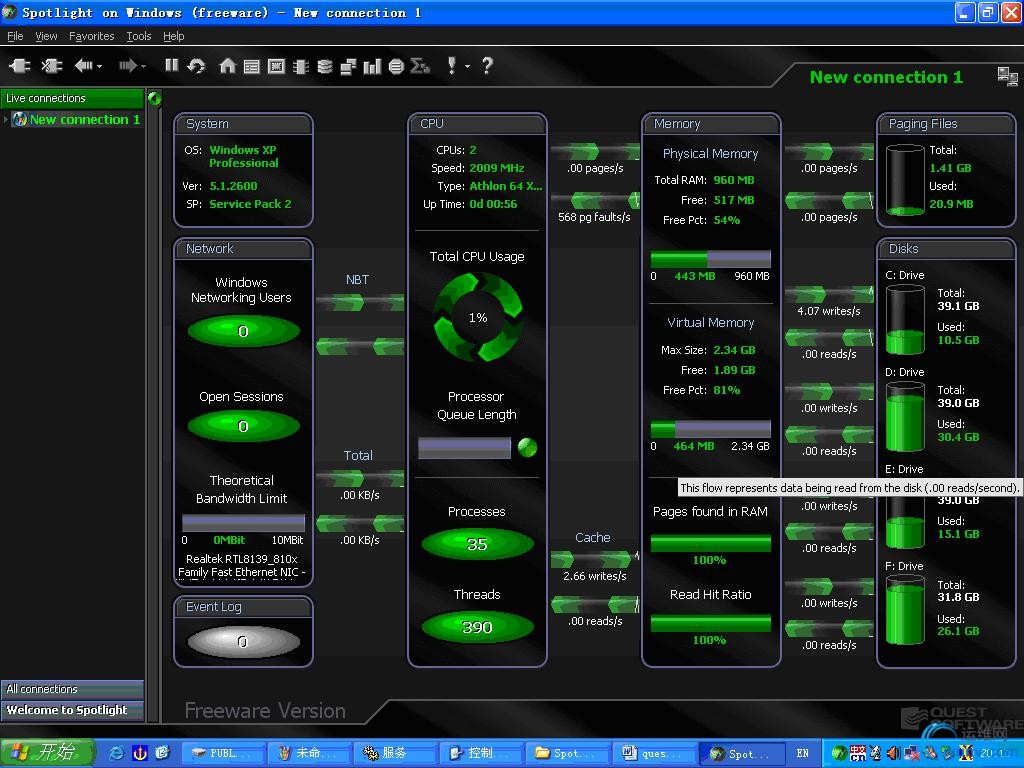
Task: Open the Activity bar chart icon
Action: 372,66
